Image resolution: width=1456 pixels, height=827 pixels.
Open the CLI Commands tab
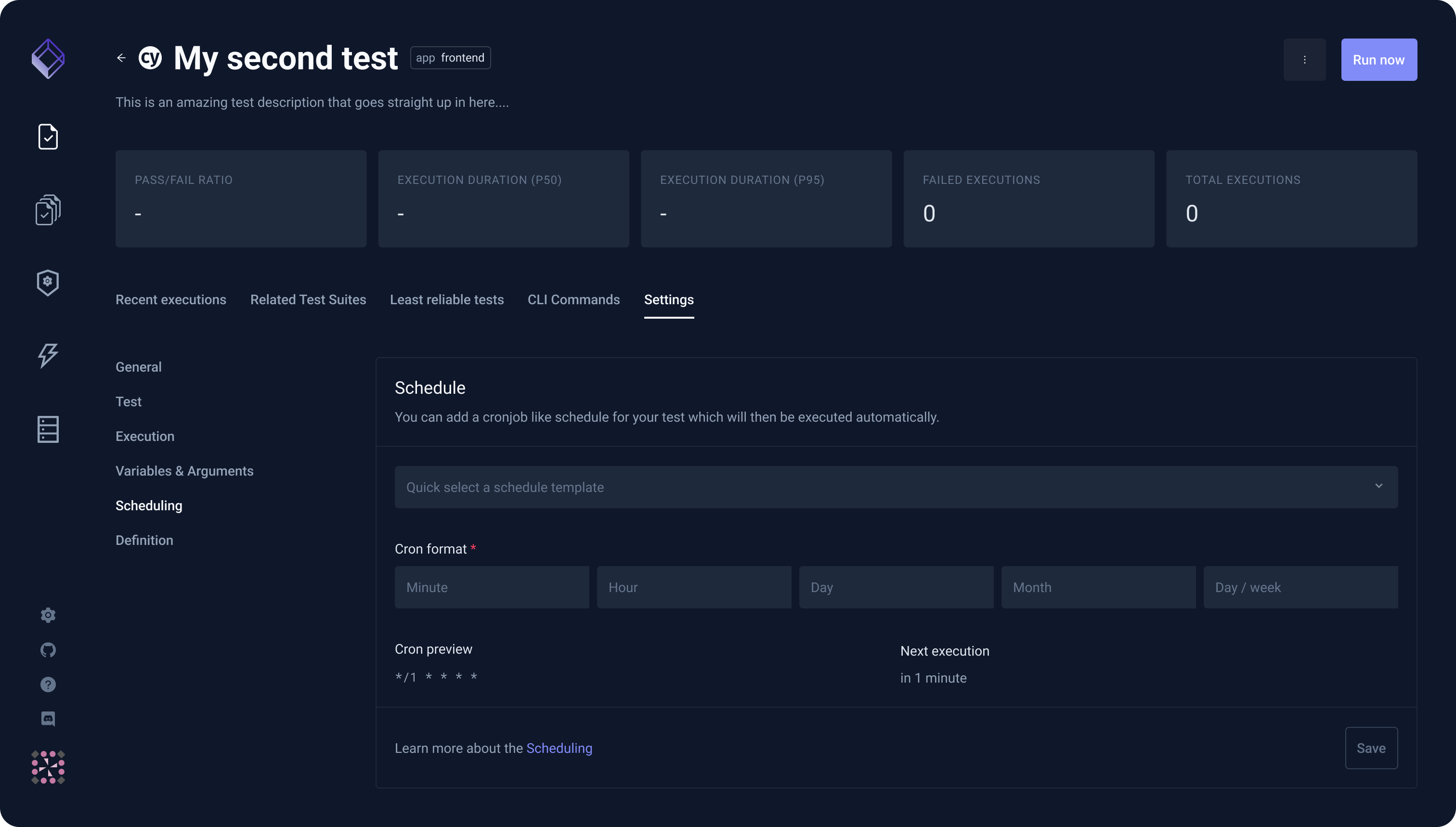pos(573,299)
